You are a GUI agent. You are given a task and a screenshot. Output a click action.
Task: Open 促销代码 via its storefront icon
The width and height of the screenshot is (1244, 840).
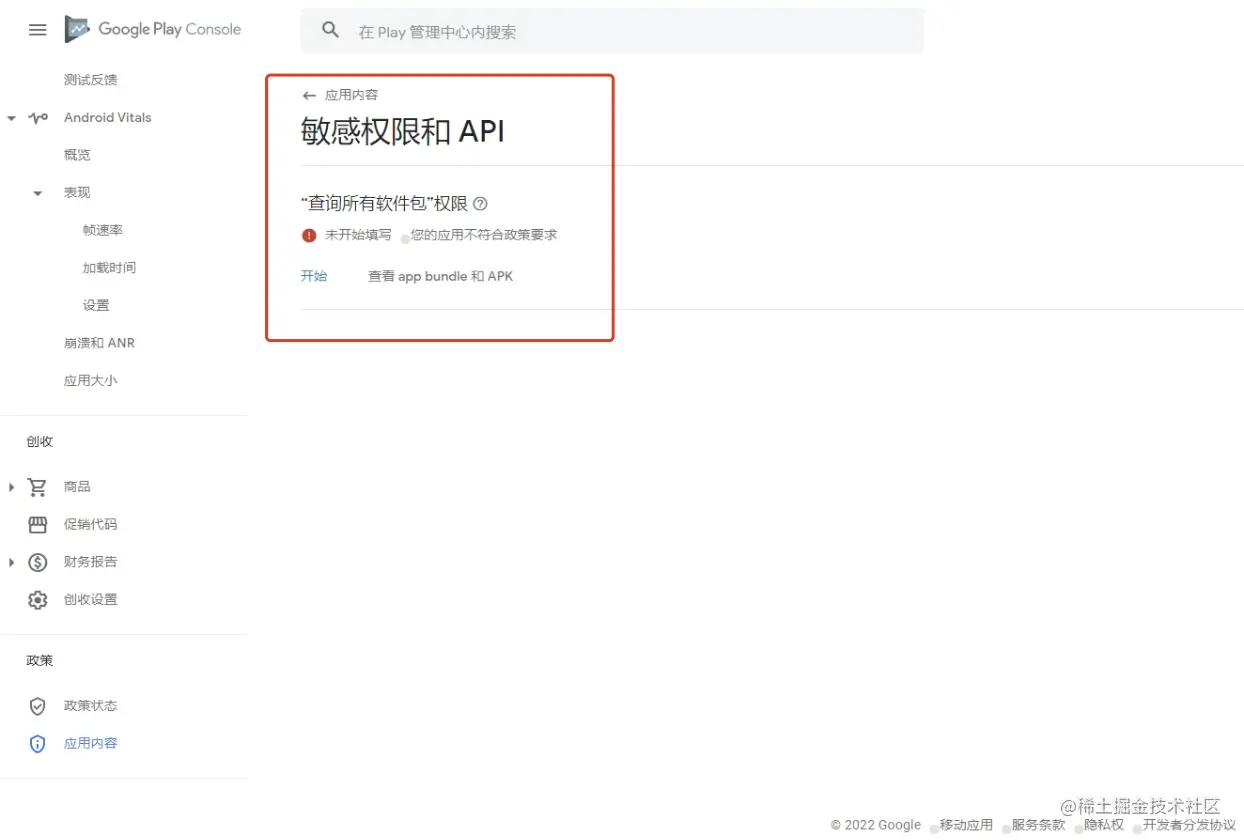pos(37,524)
